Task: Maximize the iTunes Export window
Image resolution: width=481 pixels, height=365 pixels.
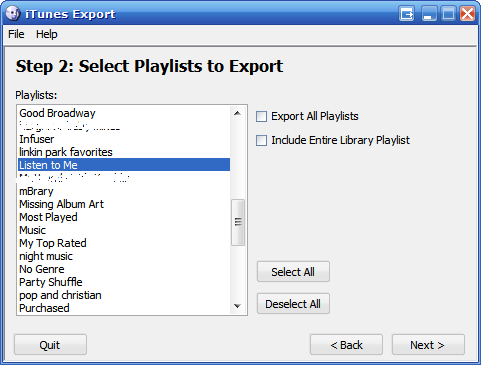Action: (x=448, y=14)
